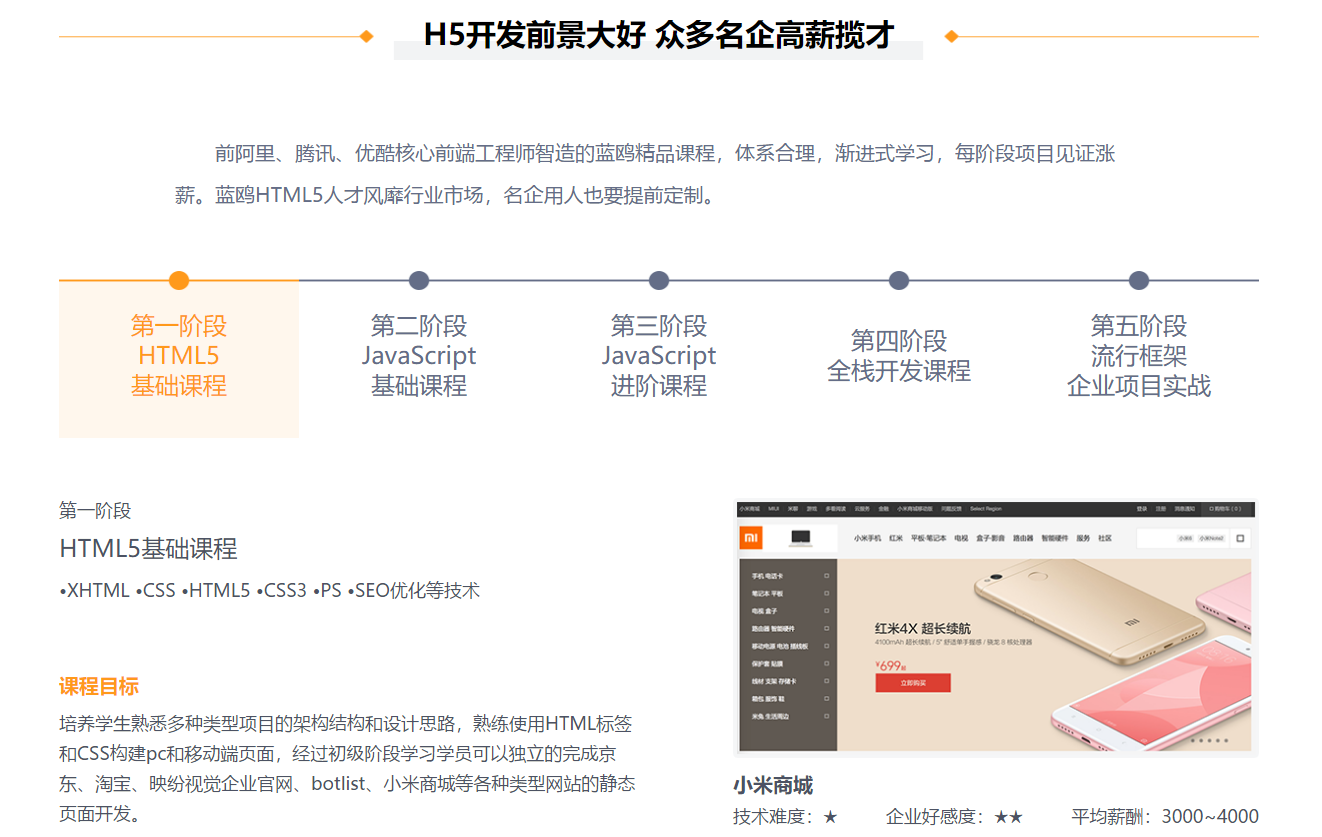Screen dimensions: 1322x837
Task: Click the 米兔 生活周边 sidebar row in the preview
Action: click(x=789, y=716)
